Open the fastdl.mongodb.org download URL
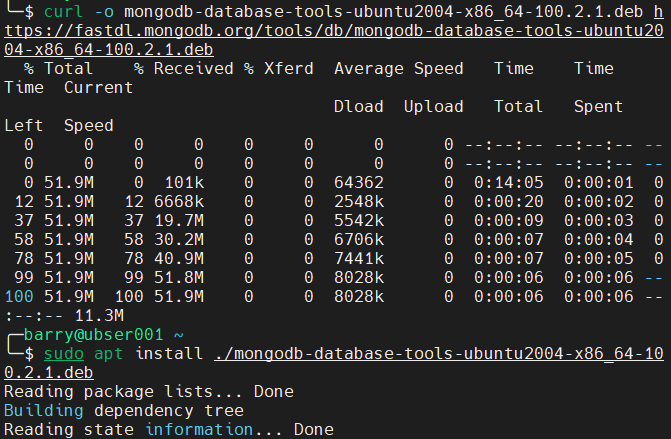671x439 pixels. click(334, 31)
